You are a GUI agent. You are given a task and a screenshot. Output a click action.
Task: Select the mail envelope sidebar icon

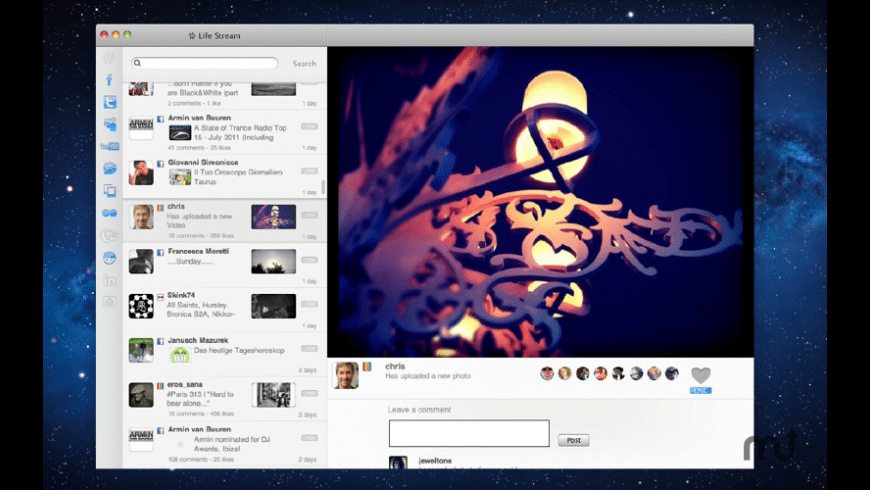(110, 302)
